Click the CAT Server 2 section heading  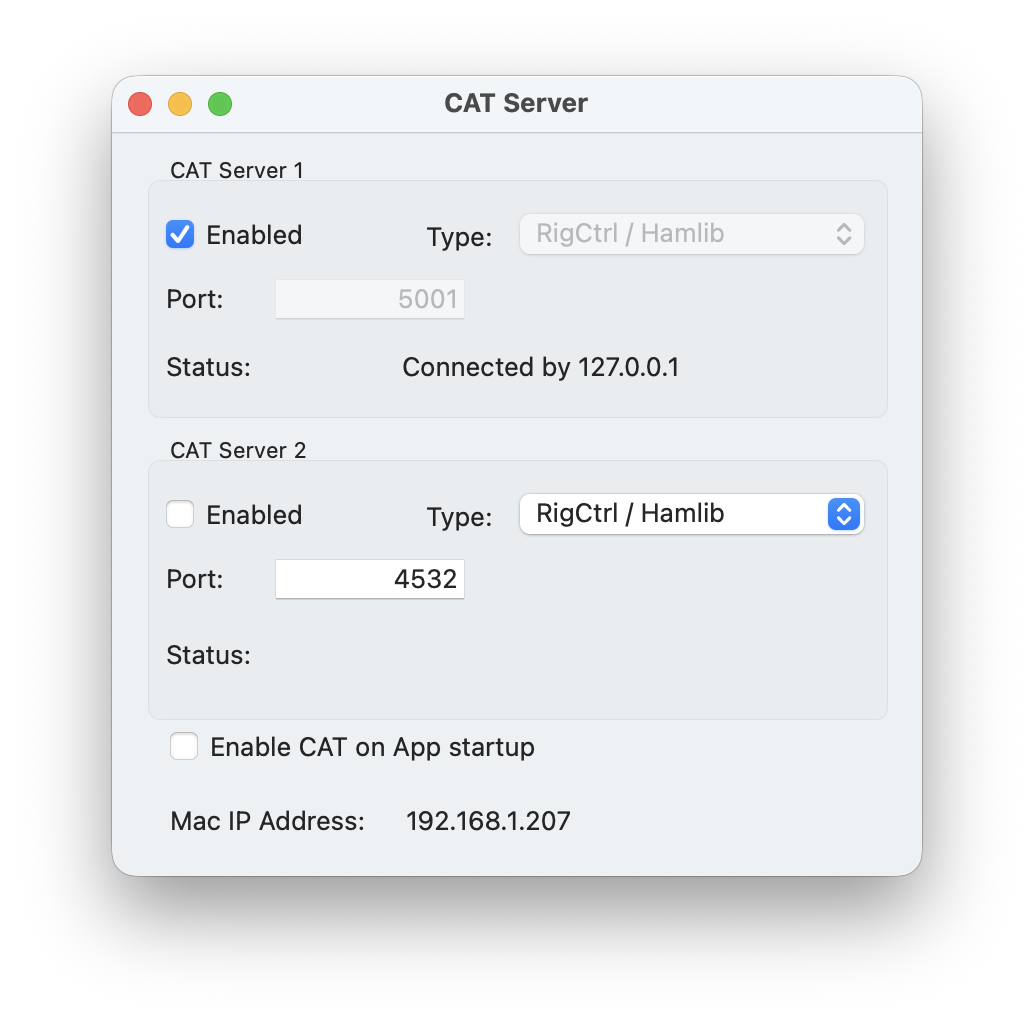[x=238, y=450]
